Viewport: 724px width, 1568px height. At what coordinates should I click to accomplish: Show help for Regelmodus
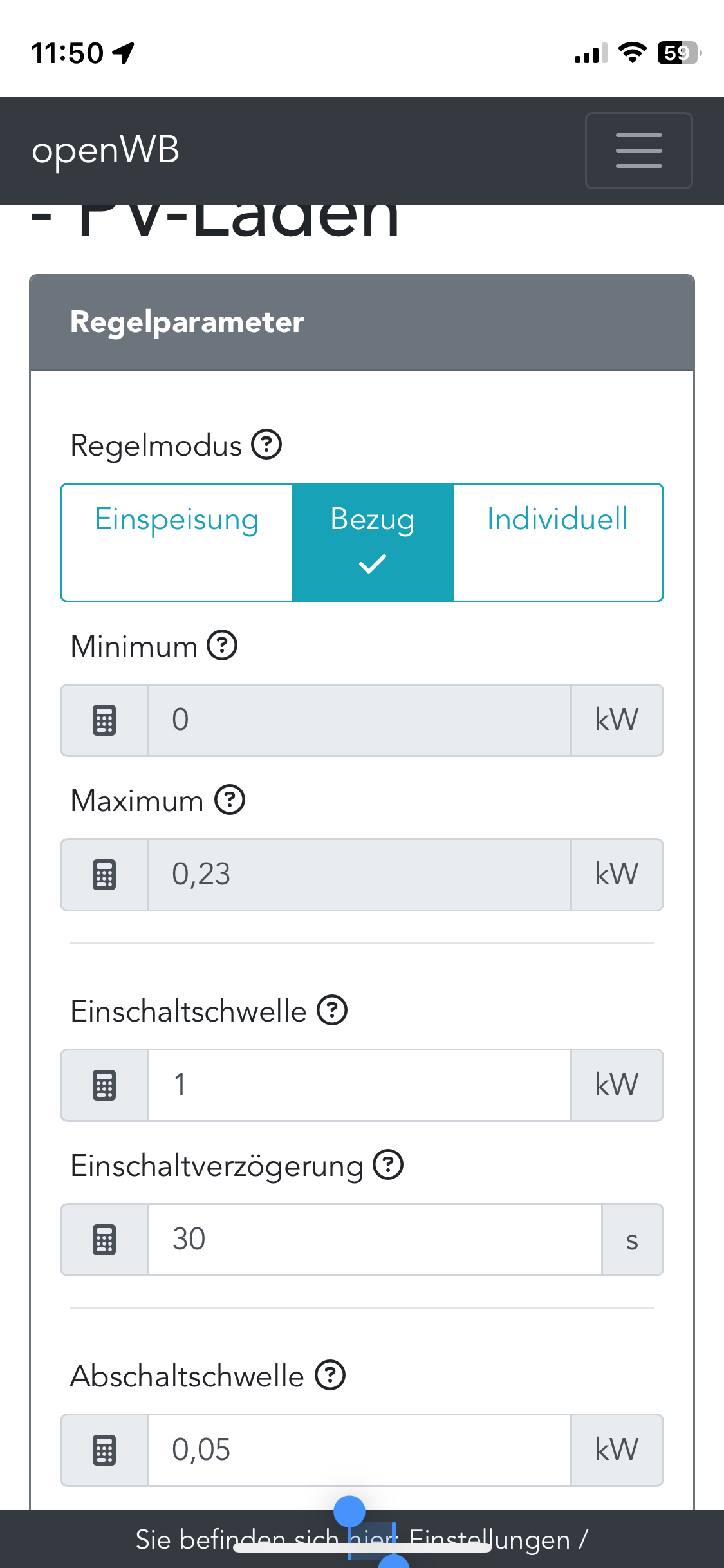point(266,445)
